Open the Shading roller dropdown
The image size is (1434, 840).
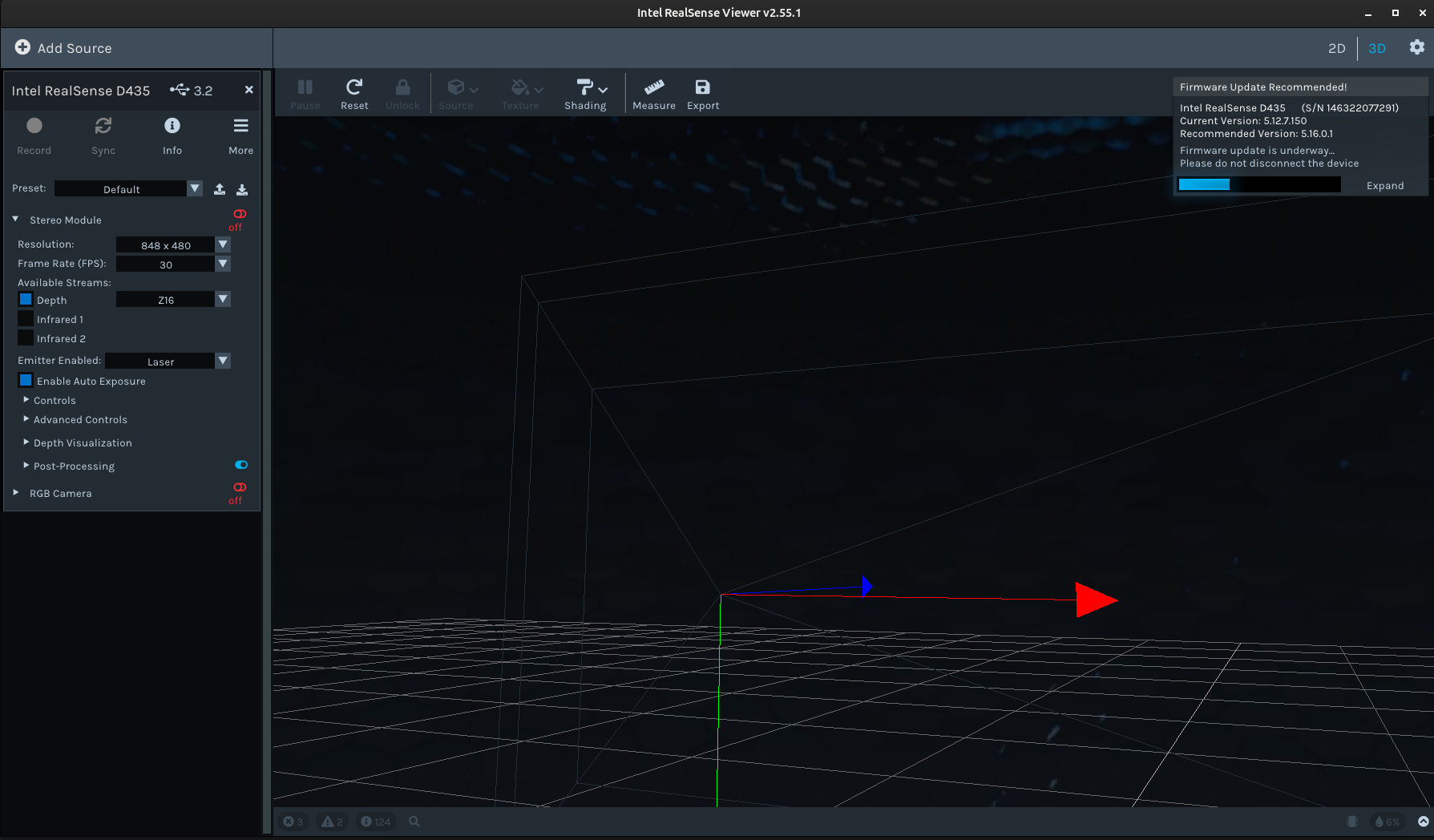pos(592,87)
